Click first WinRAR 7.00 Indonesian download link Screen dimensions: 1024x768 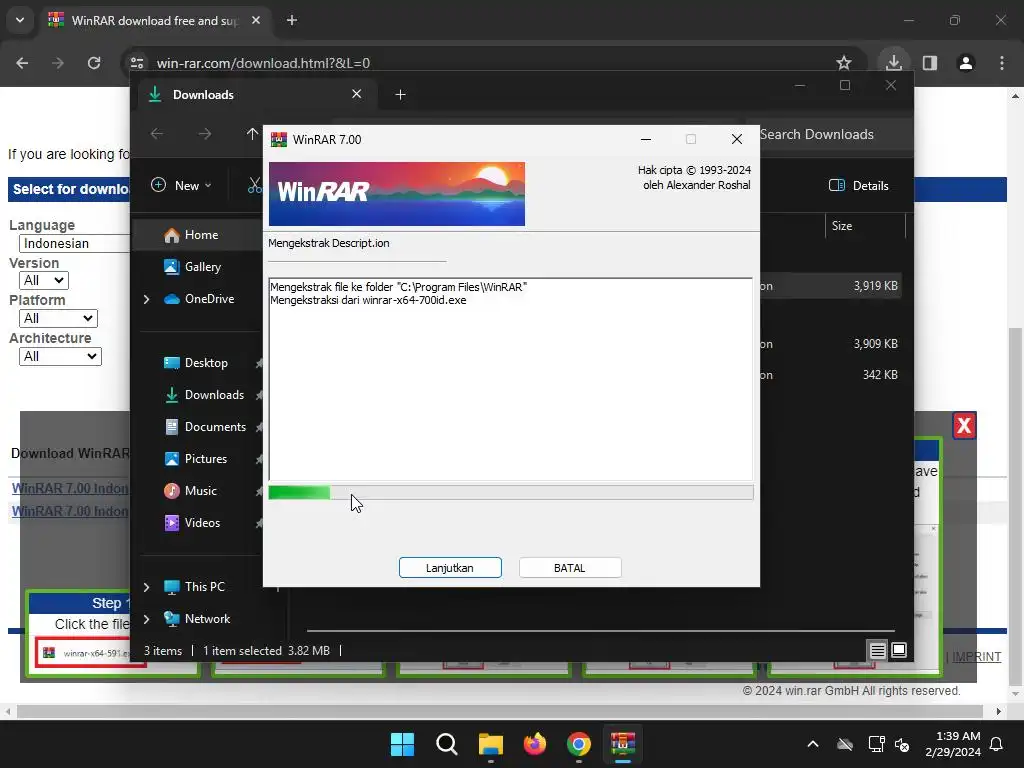70,488
